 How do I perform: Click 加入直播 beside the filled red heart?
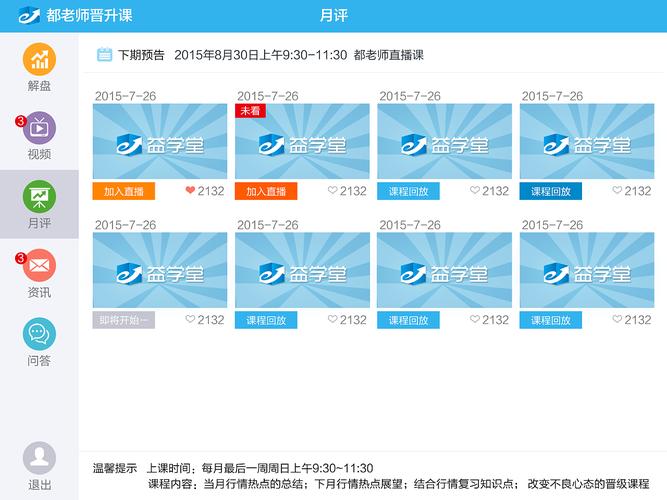124,191
